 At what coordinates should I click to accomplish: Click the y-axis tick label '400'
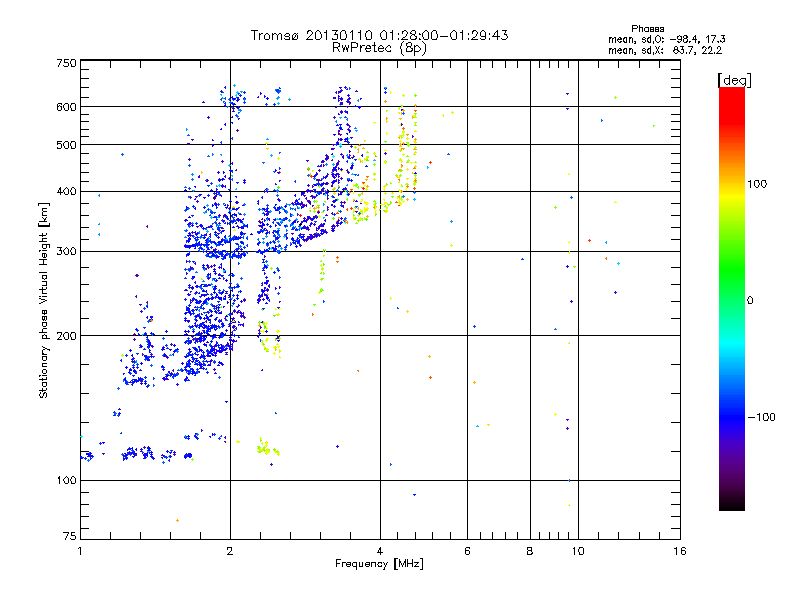click(66, 191)
